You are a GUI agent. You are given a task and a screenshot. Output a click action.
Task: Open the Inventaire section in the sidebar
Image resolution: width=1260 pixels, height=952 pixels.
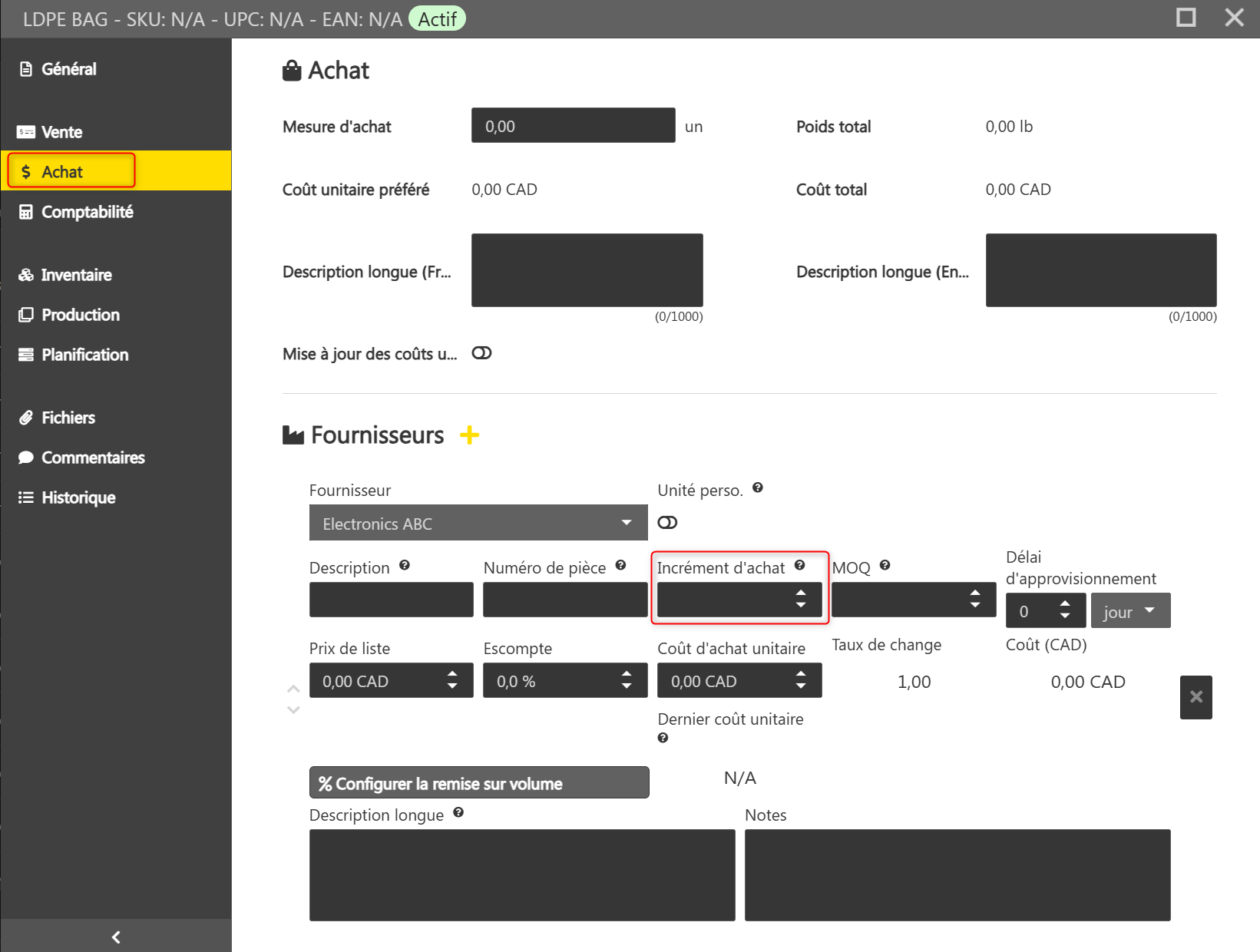click(x=76, y=275)
